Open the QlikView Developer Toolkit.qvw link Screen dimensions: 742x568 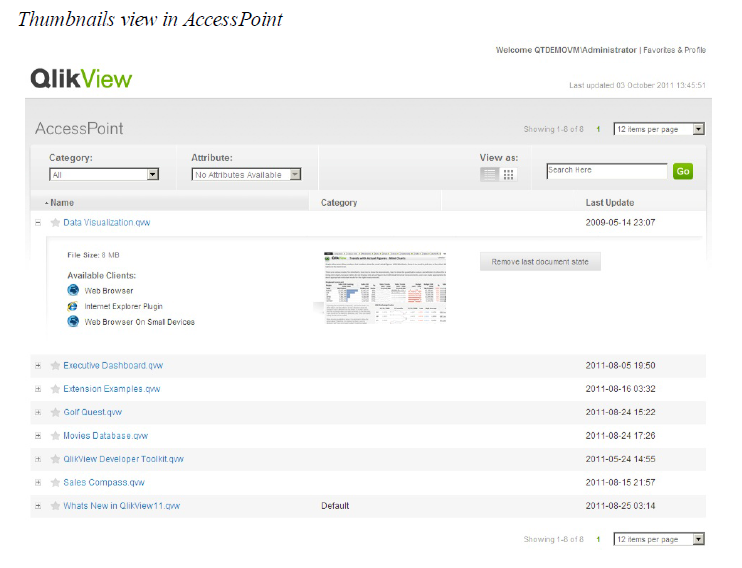[x=124, y=459]
